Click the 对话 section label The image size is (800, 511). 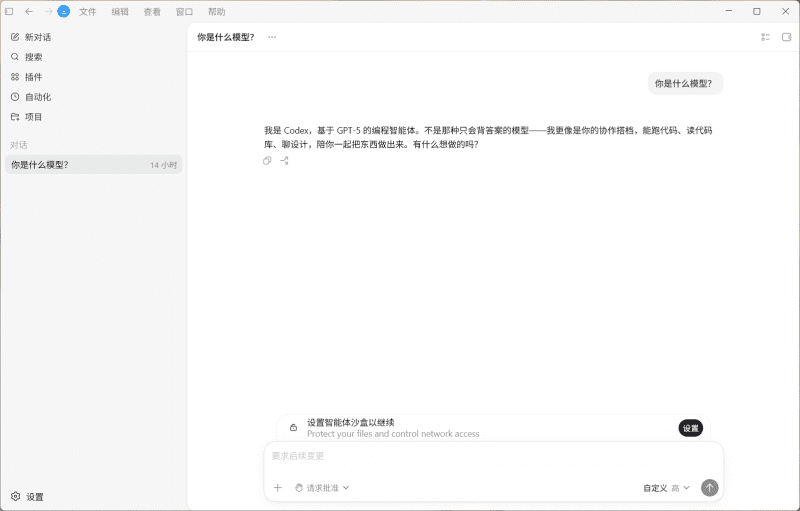[19, 145]
